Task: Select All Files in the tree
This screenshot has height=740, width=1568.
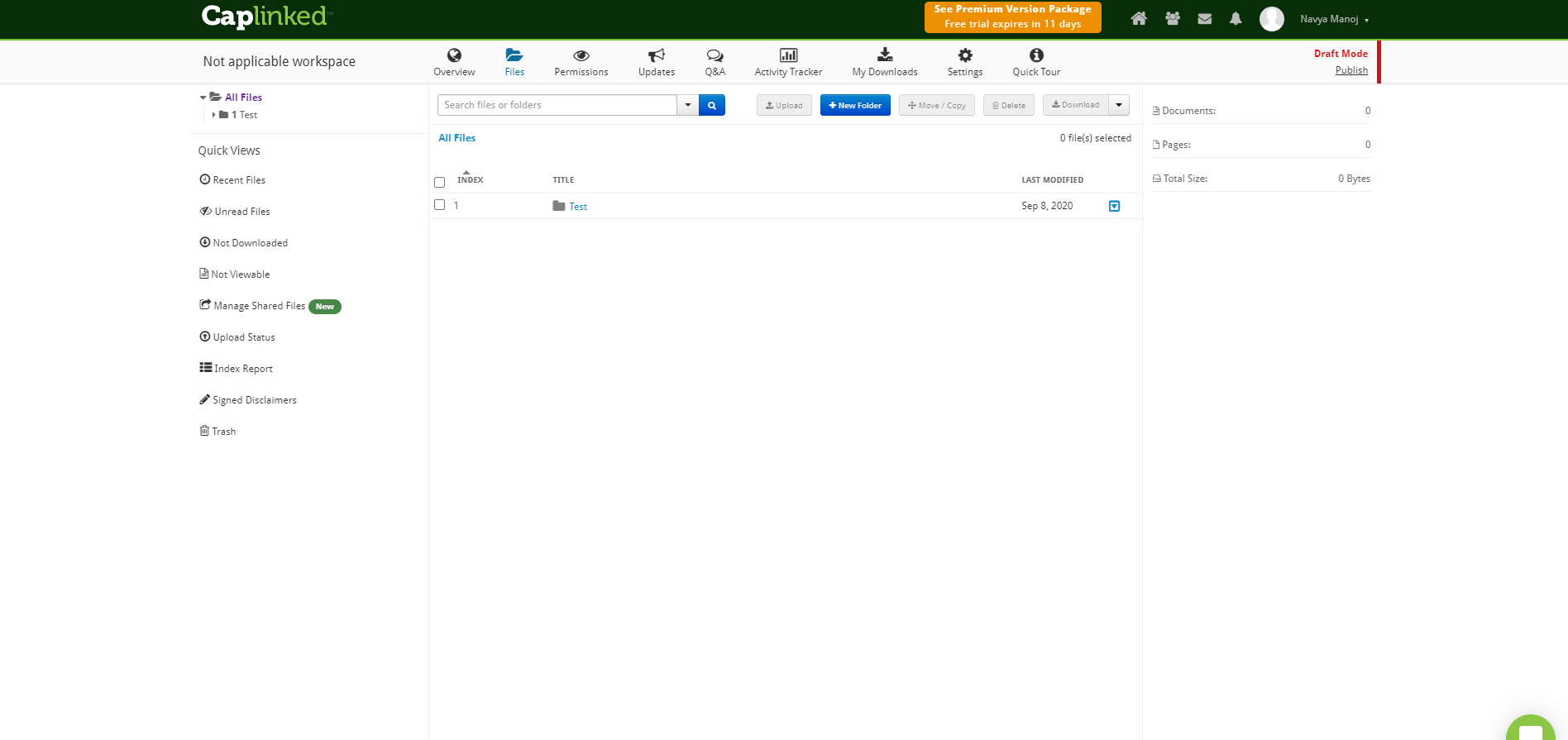Action: tap(243, 98)
